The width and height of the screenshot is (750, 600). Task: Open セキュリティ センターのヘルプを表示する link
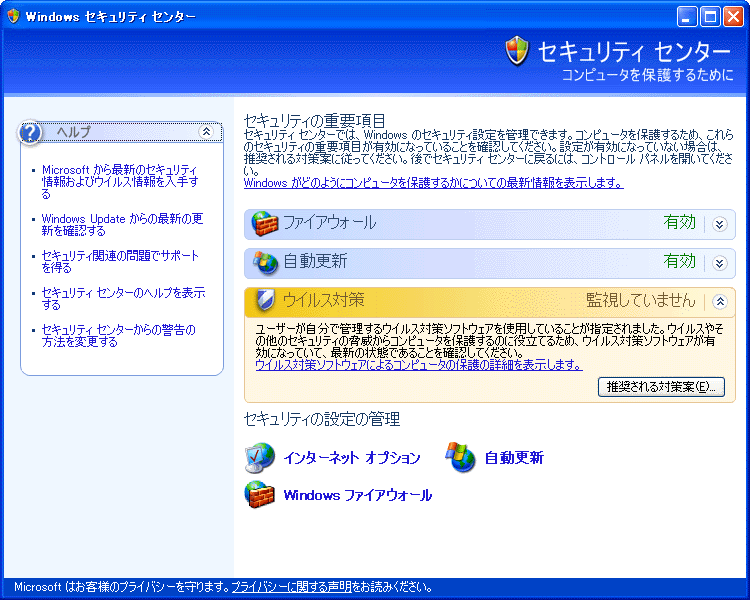pos(123,299)
